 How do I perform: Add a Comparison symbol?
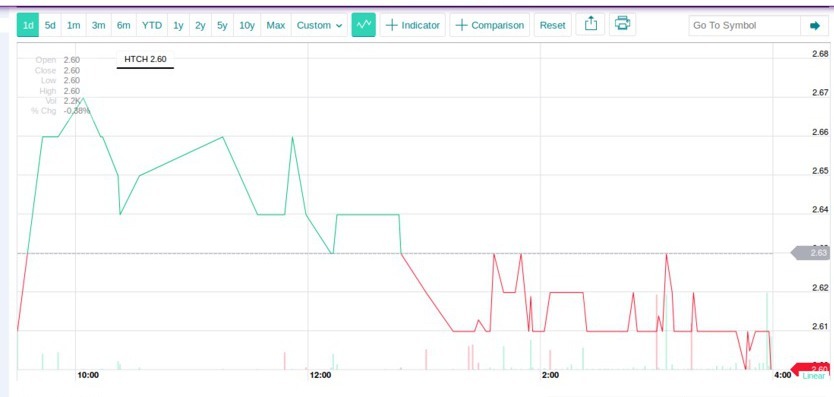tap(490, 25)
